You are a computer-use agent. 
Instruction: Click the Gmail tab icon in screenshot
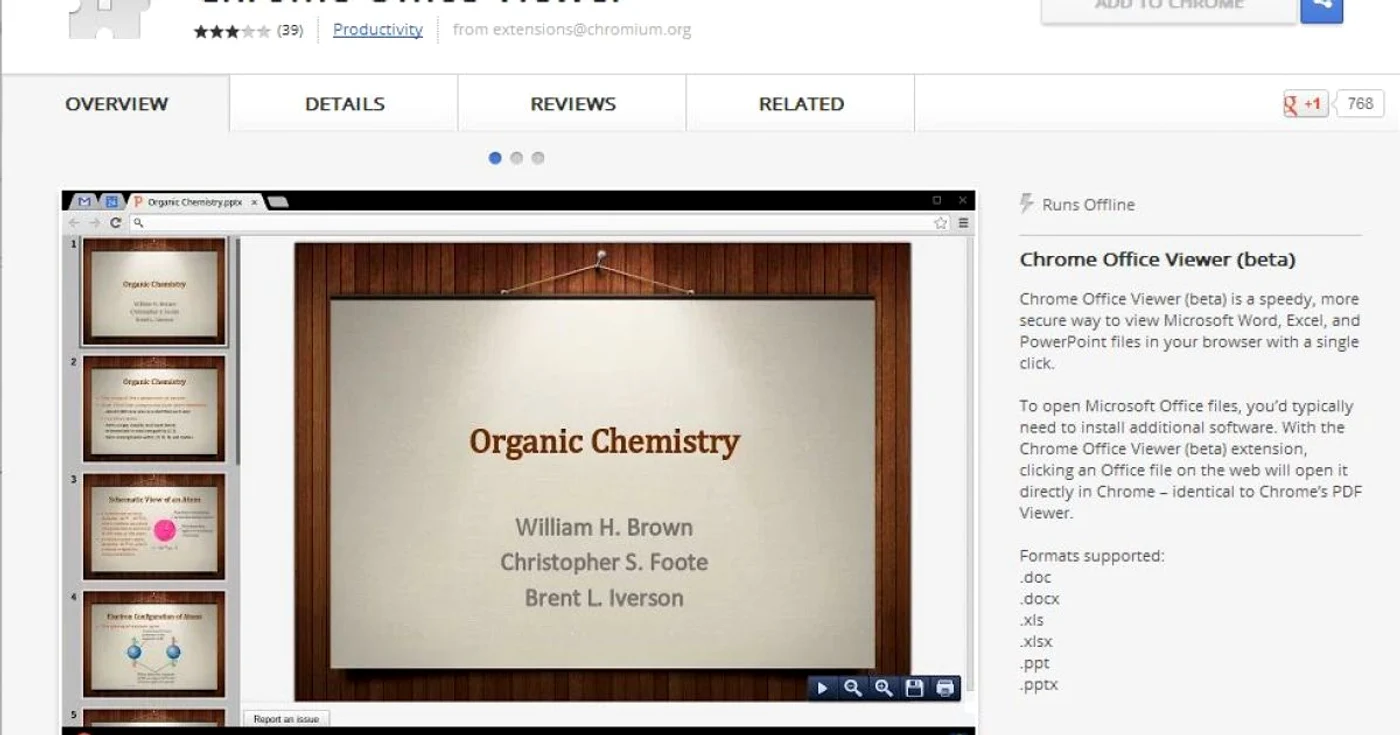point(85,202)
